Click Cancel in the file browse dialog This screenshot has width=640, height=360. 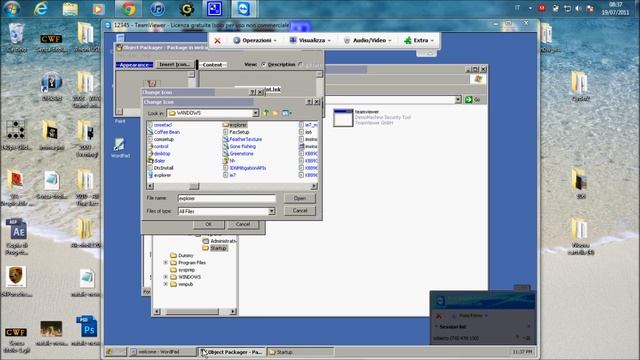click(300, 211)
